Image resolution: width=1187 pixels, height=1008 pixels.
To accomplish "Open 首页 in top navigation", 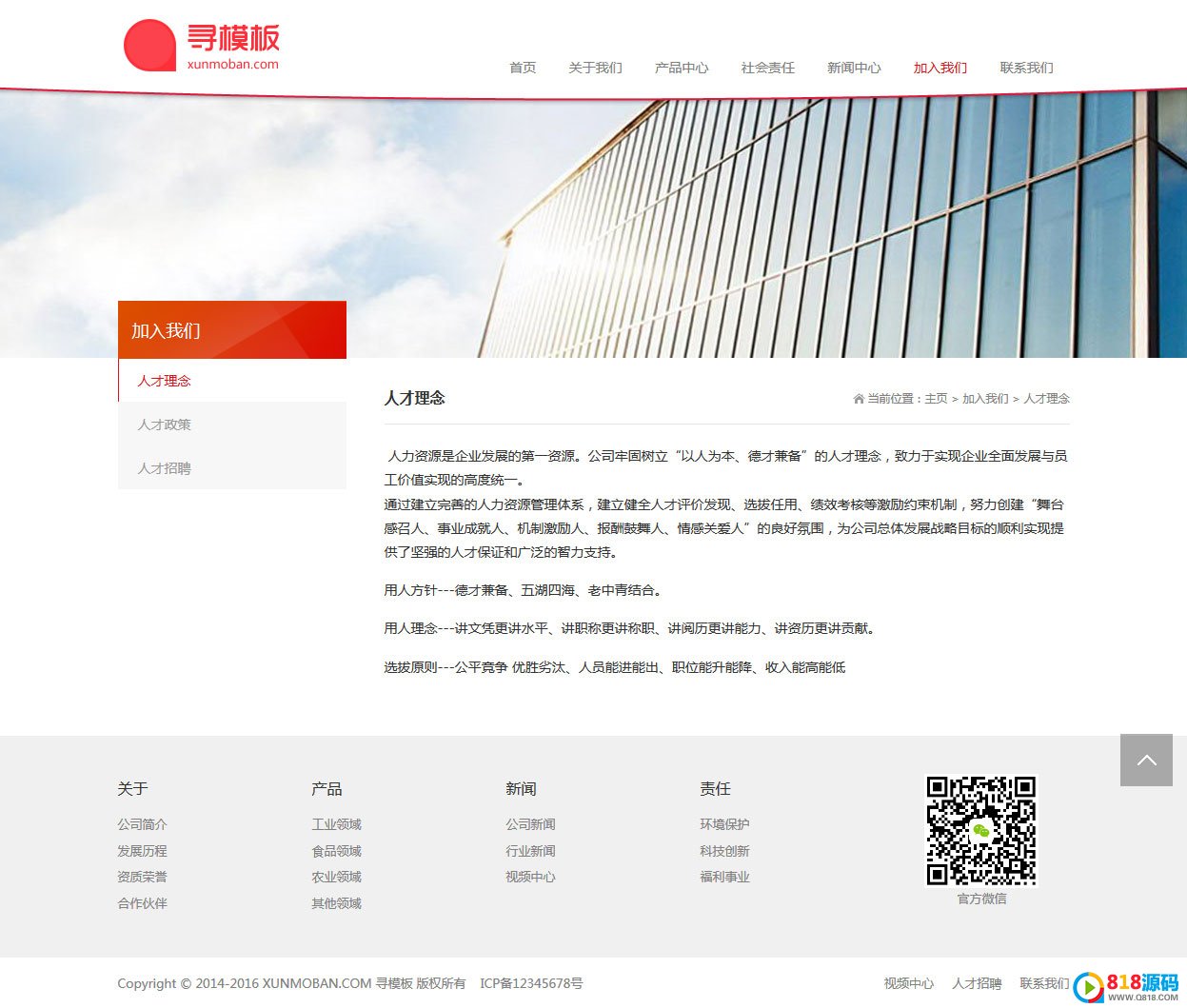I will (523, 68).
